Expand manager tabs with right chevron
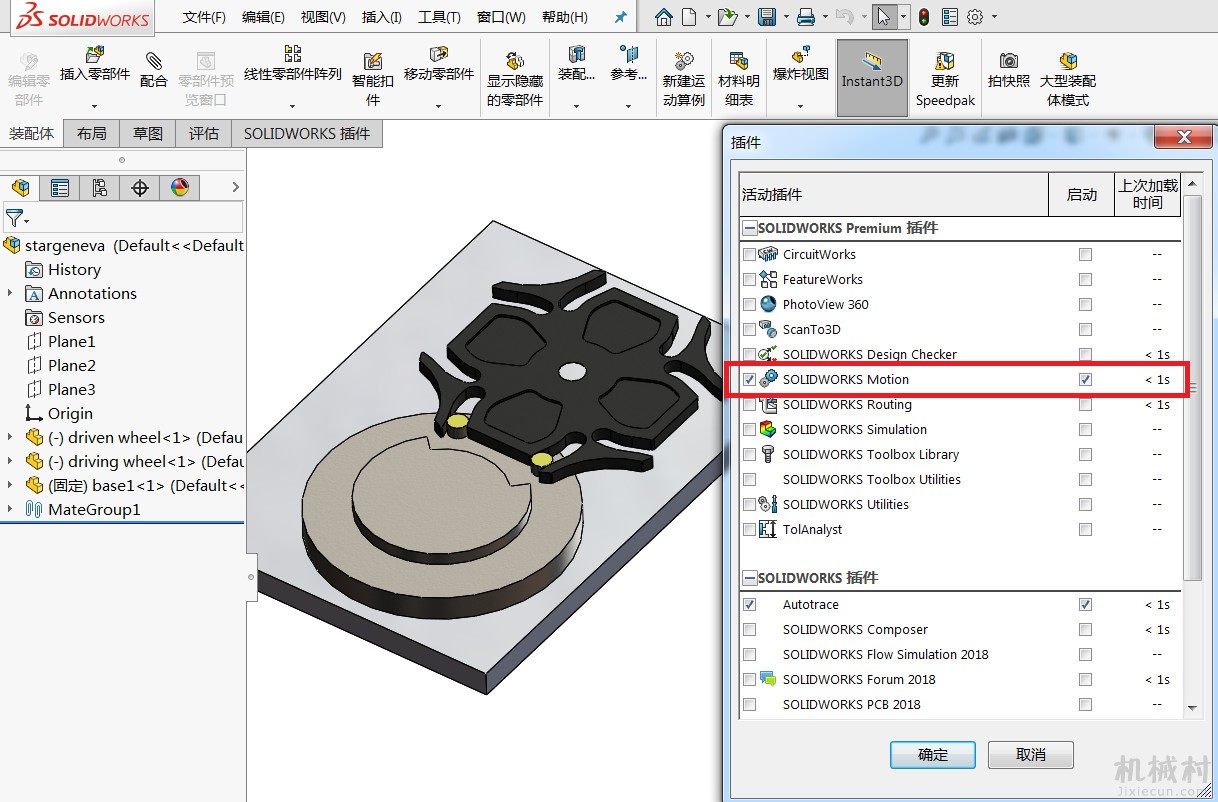 [236, 187]
